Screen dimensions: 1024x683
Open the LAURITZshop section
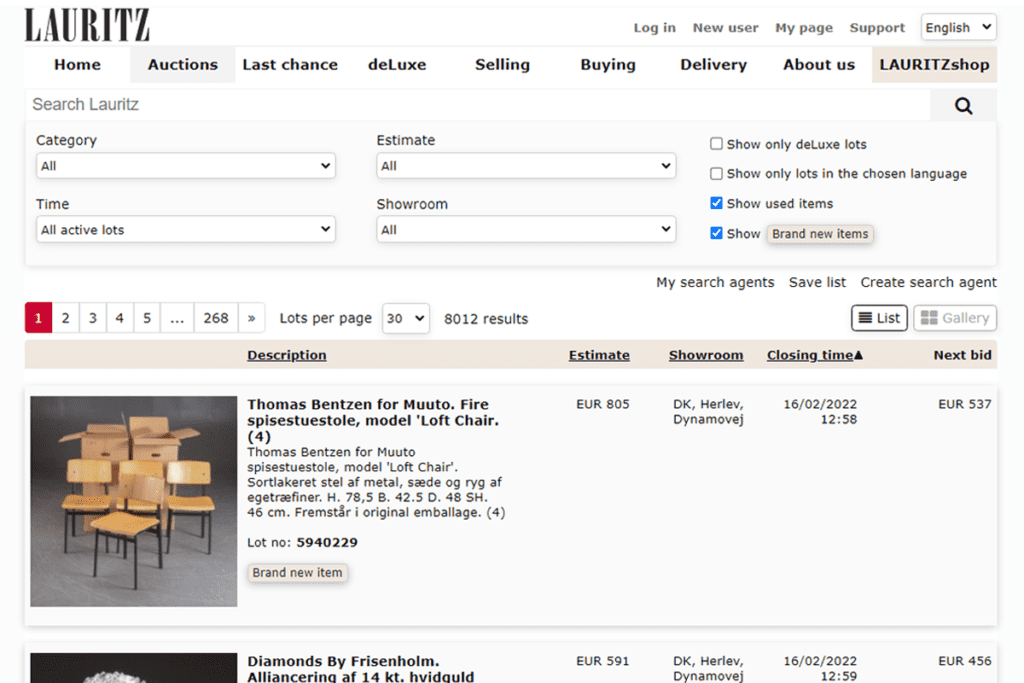tap(934, 64)
